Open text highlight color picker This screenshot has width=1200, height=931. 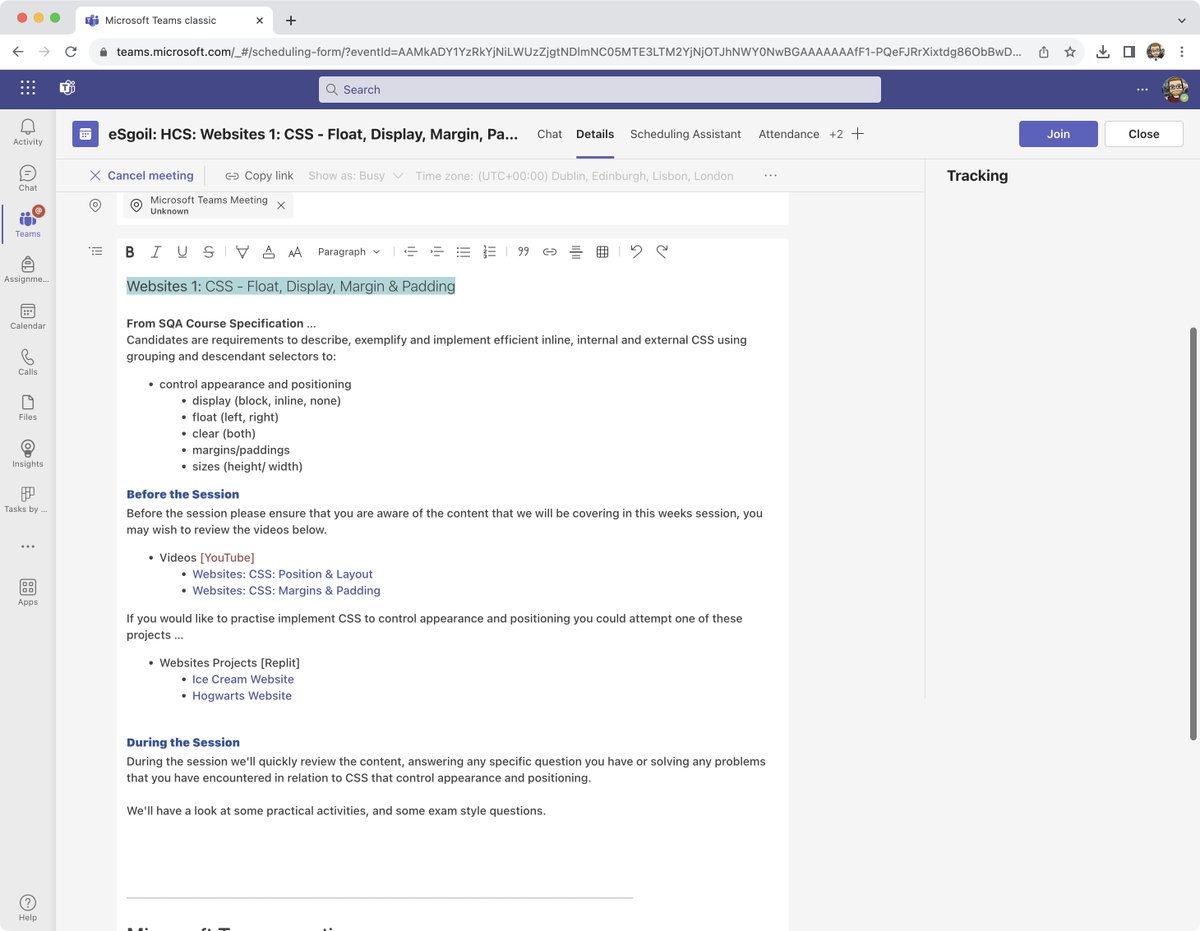(x=242, y=252)
